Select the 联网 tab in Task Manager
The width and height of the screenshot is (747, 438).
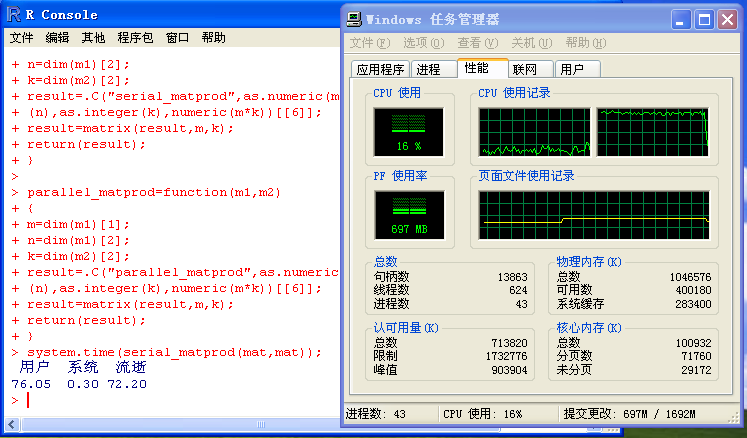[x=525, y=69]
